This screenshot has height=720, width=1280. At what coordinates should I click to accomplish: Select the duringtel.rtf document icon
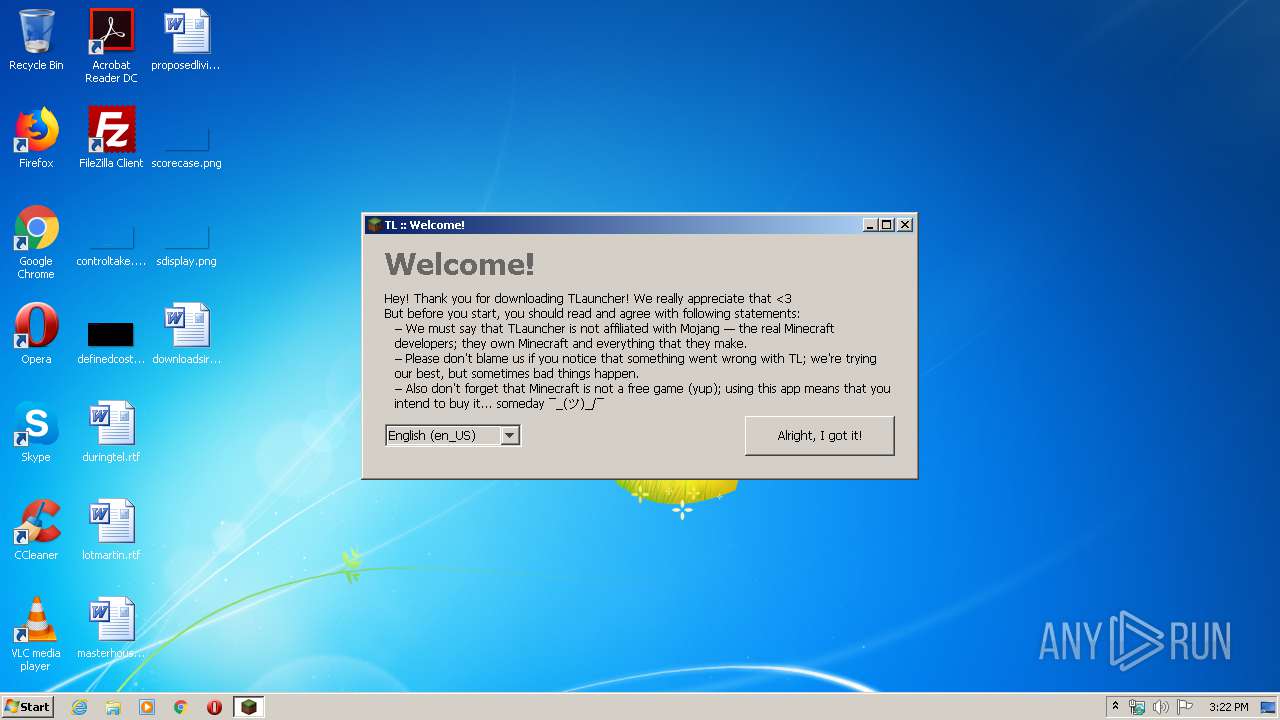[111, 432]
